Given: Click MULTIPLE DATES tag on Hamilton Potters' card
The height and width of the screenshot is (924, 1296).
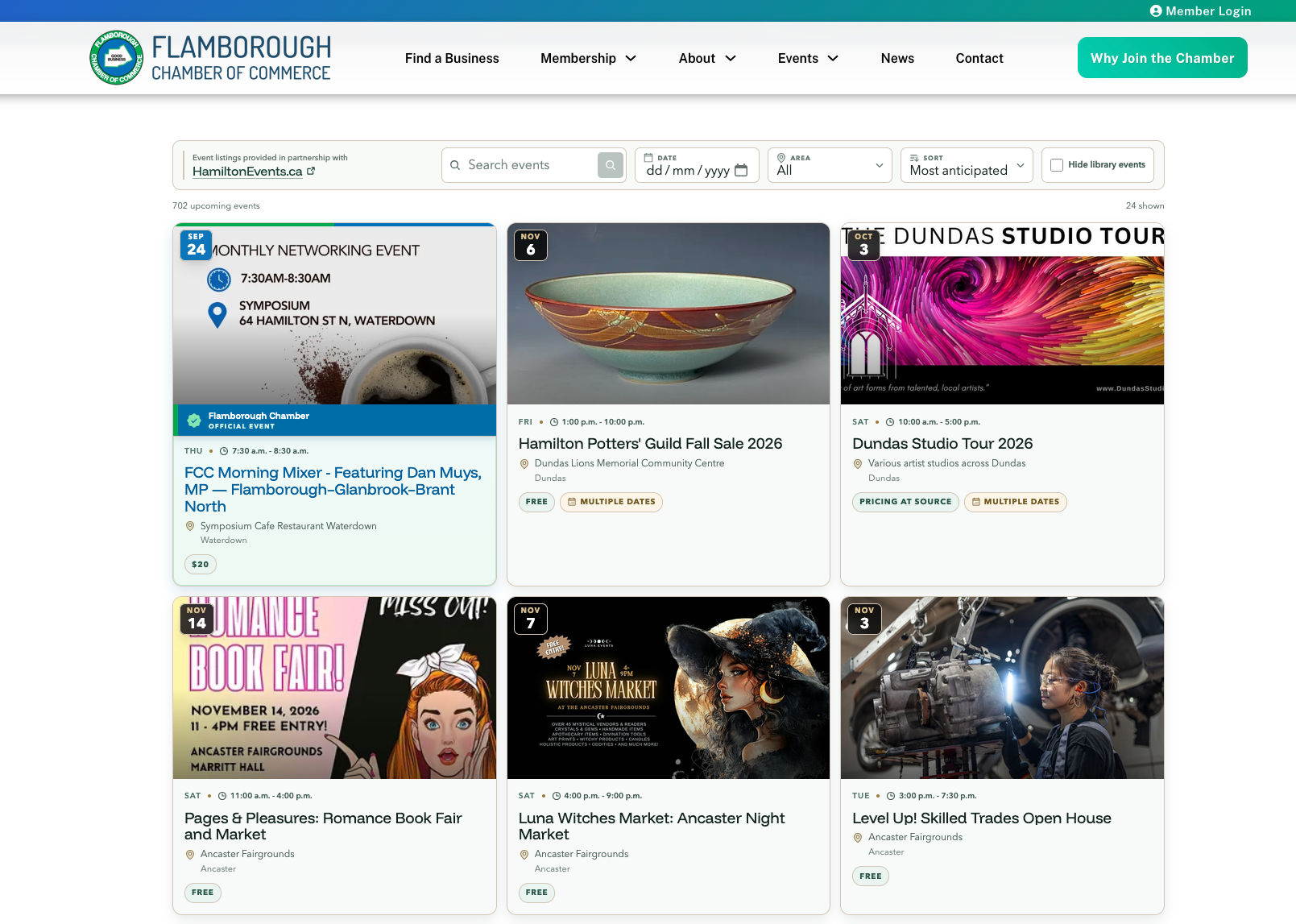Looking at the screenshot, I should pos(611,502).
